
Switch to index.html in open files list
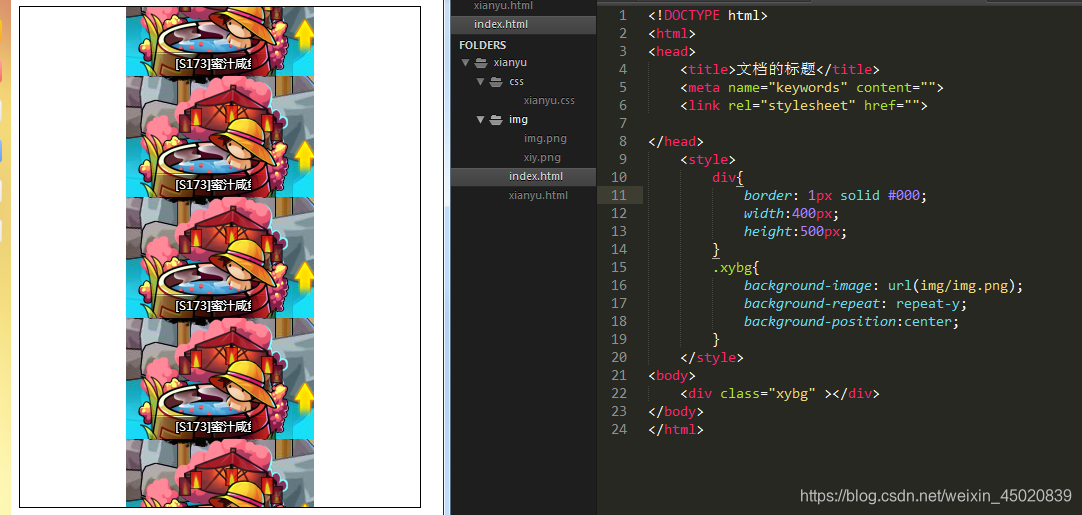tap(501, 25)
